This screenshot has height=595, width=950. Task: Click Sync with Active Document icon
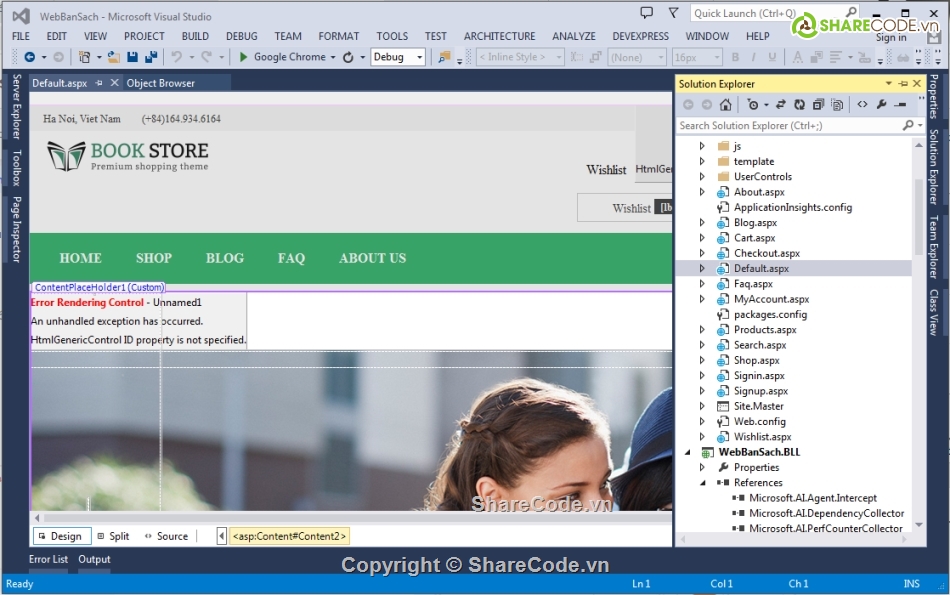pyautogui.click(x=780, y=105)
